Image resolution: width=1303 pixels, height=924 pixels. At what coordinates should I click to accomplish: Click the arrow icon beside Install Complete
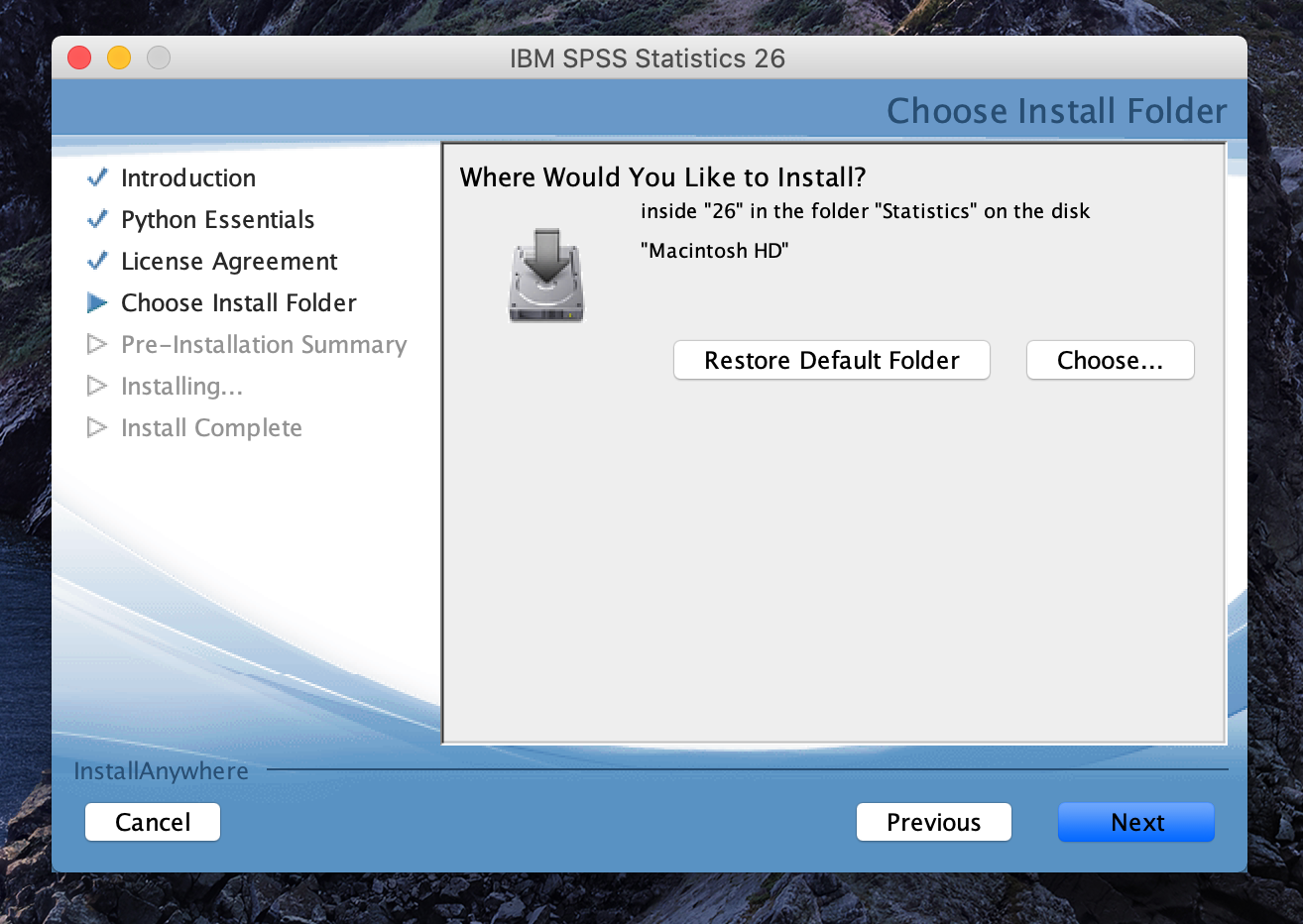click(97, 428)
